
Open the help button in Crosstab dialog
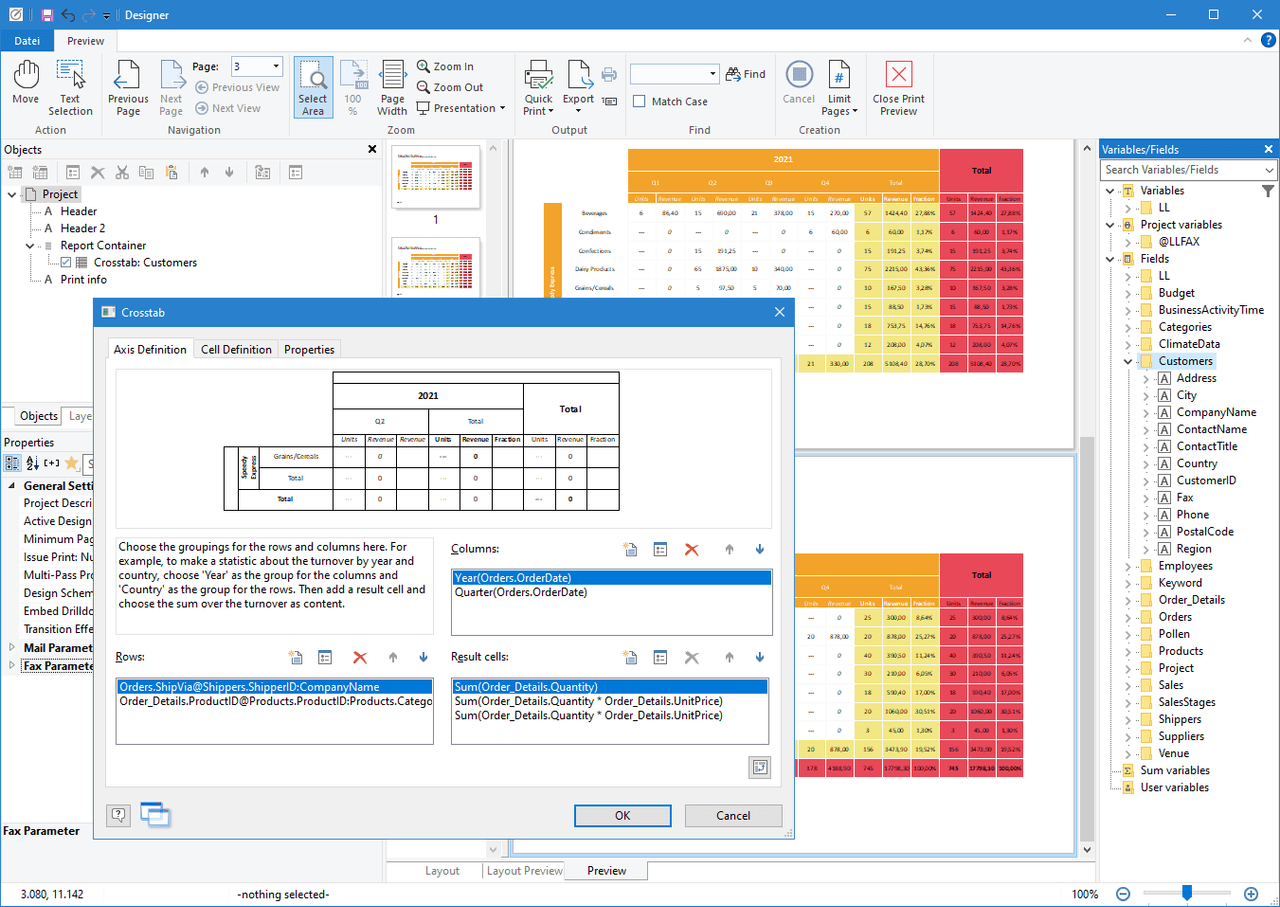118,815
